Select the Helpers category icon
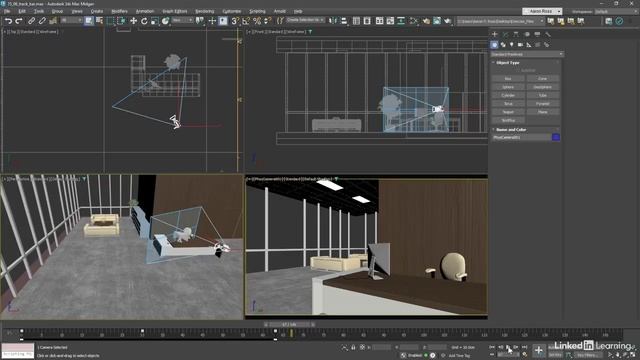Image resolution: width=640 pixels, height=360 pixels. [529, 44]
